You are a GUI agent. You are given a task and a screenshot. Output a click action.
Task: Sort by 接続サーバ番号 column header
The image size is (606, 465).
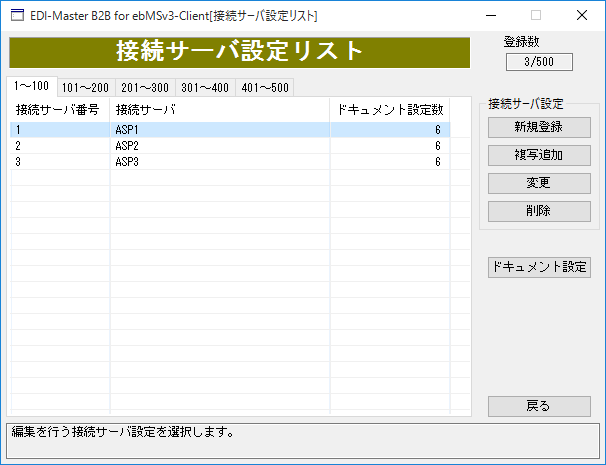pyautogui.click(x=58, y=108)
